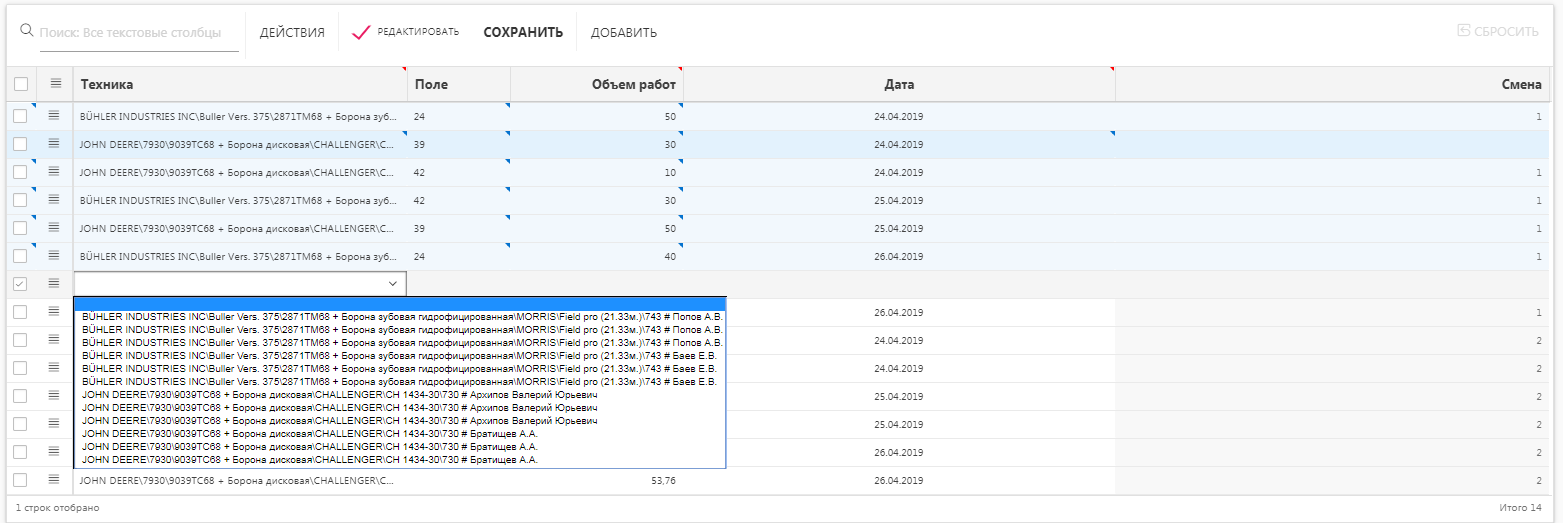This screenshot has width=1563, height=523.
Task: Click the СОХРАНИТЬ save button
Action: pyautogui.click(x=523, y=32)
